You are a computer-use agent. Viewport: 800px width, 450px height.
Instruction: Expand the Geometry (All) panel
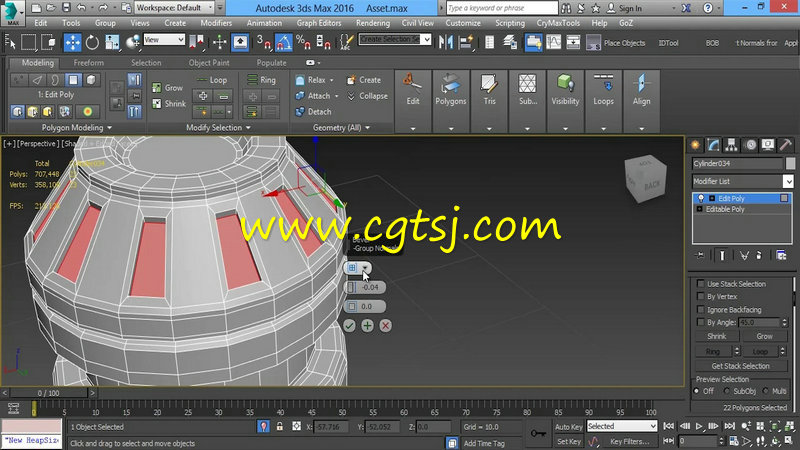(341, 128)
